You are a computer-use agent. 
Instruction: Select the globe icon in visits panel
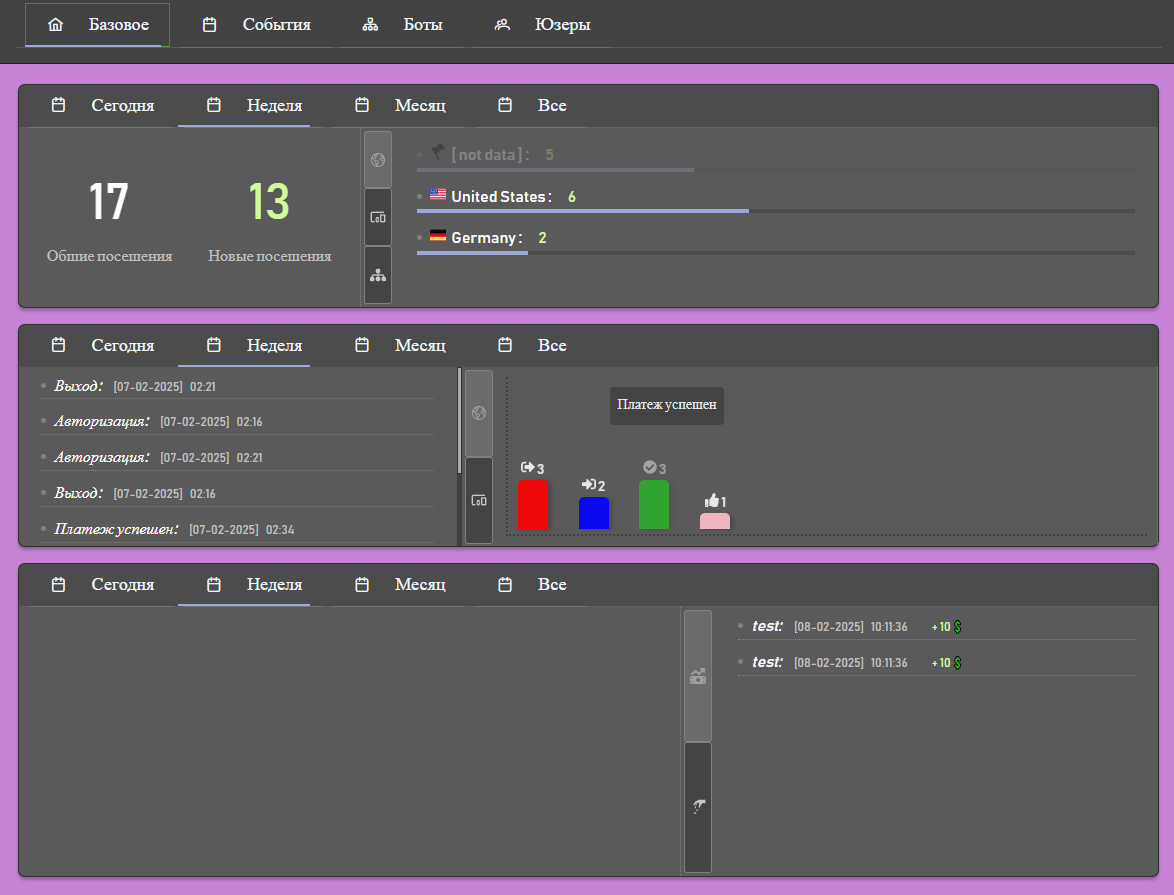tap(378, 160)
